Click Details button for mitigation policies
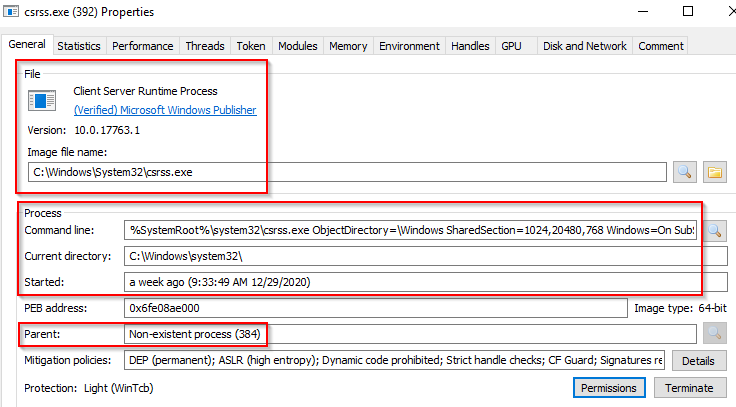 click(699, 360)
